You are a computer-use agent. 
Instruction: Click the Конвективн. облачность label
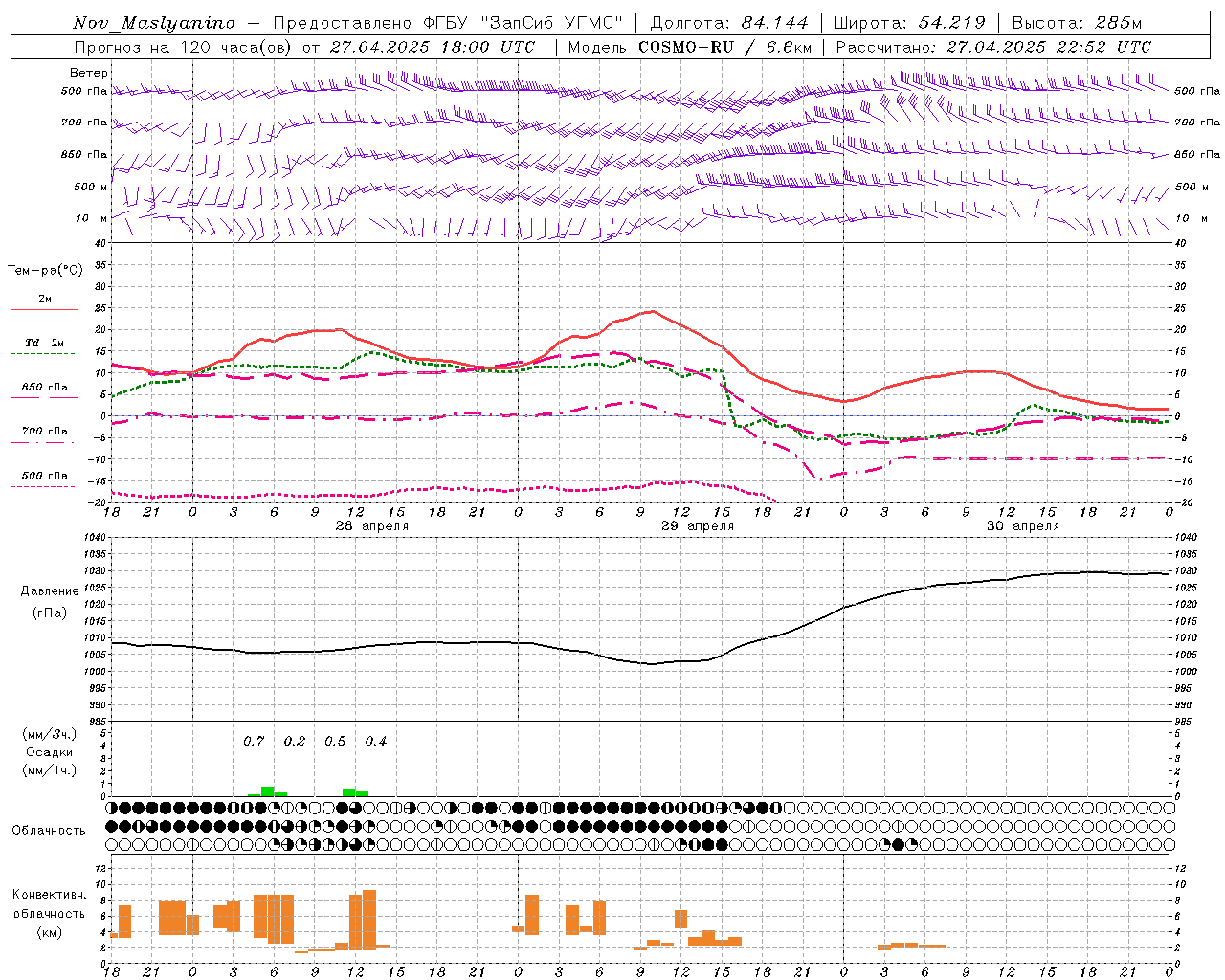(x=50, y=904)
